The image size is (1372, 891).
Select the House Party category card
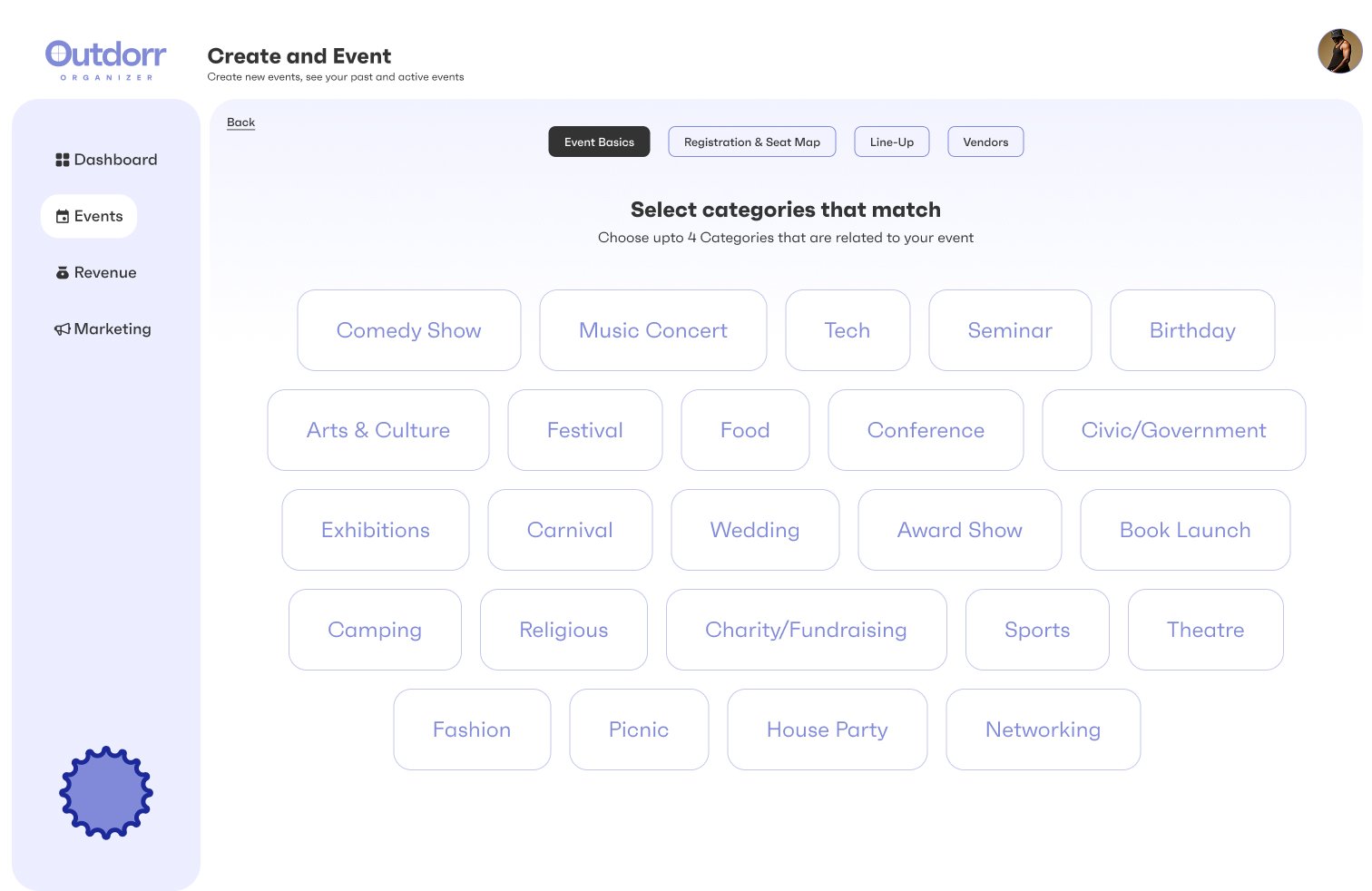(827, 729)
